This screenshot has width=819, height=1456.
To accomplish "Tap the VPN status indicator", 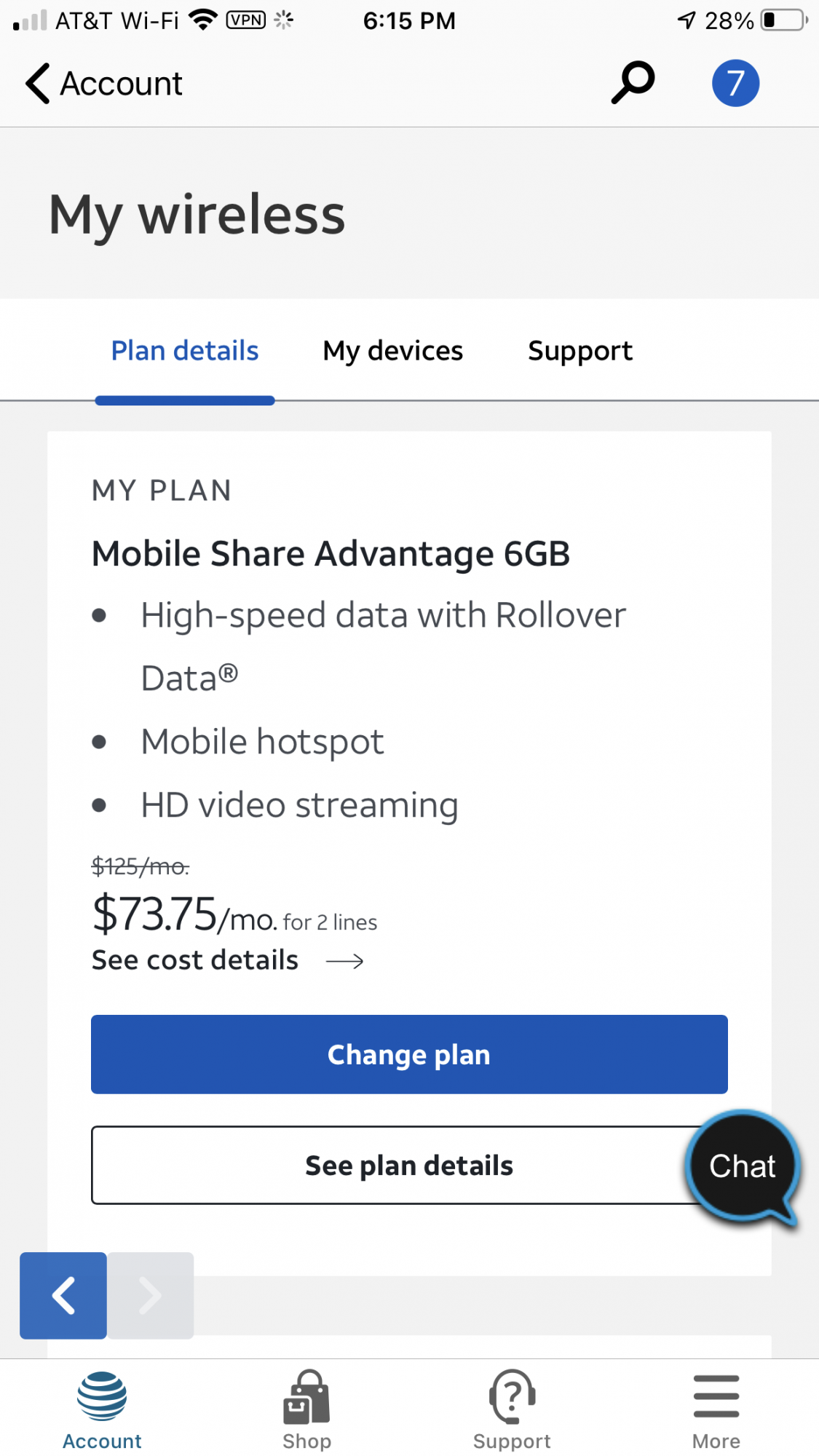I will coord(246,20).
